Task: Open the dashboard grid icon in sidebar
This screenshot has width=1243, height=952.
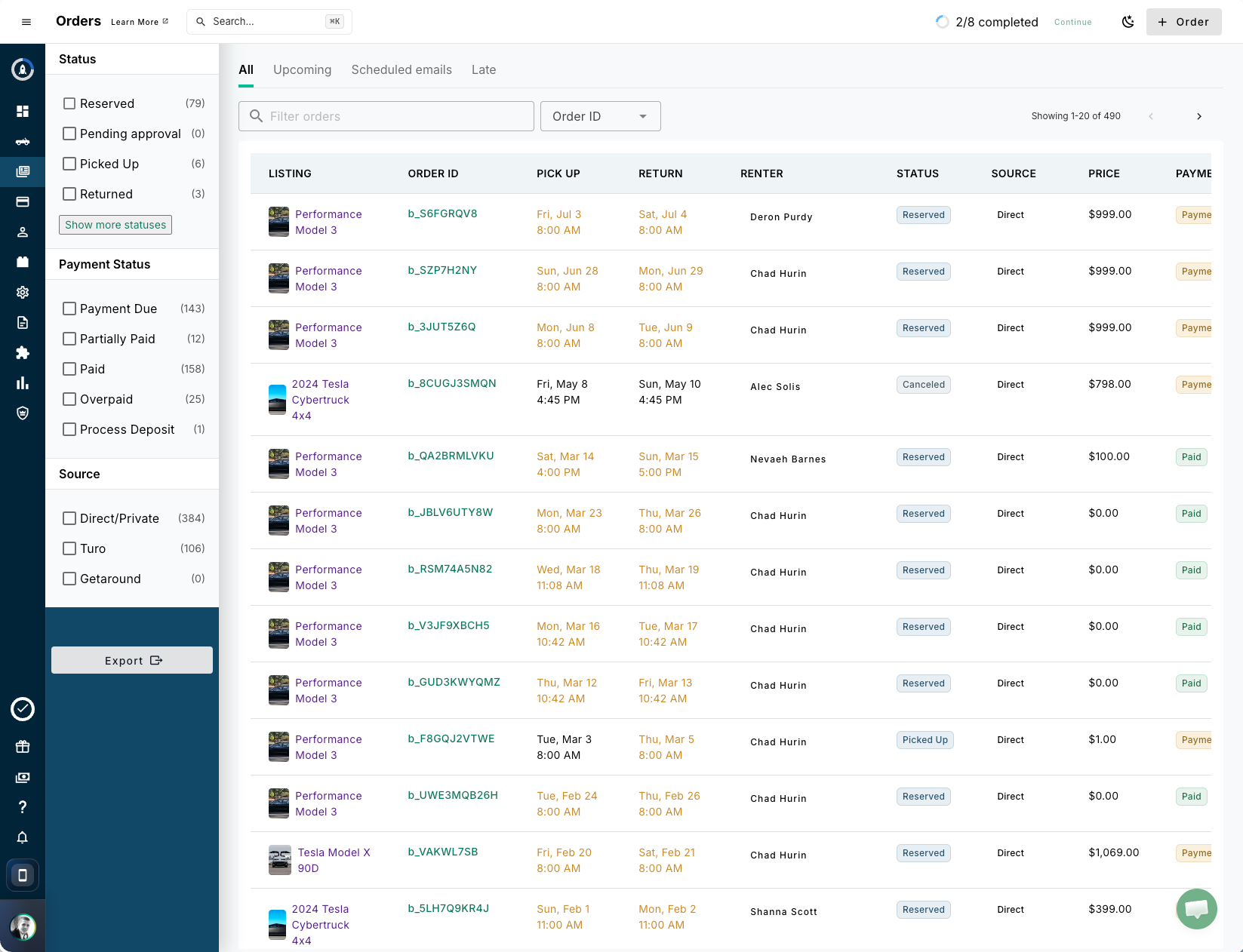Action: click(x=23, y=111)
